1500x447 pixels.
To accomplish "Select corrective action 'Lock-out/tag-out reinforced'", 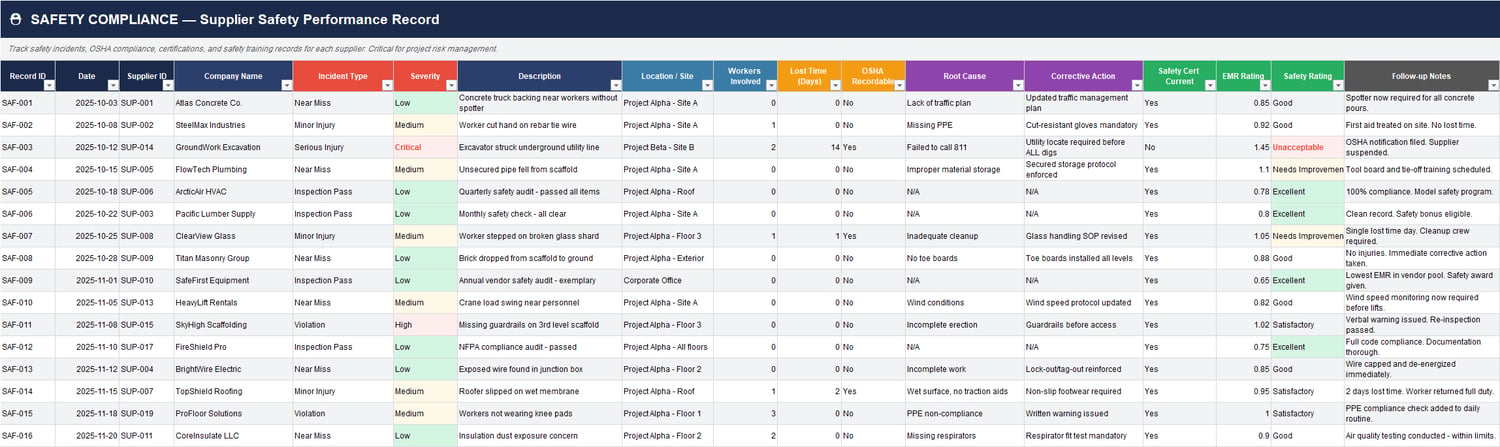I will pos(1084,369).
